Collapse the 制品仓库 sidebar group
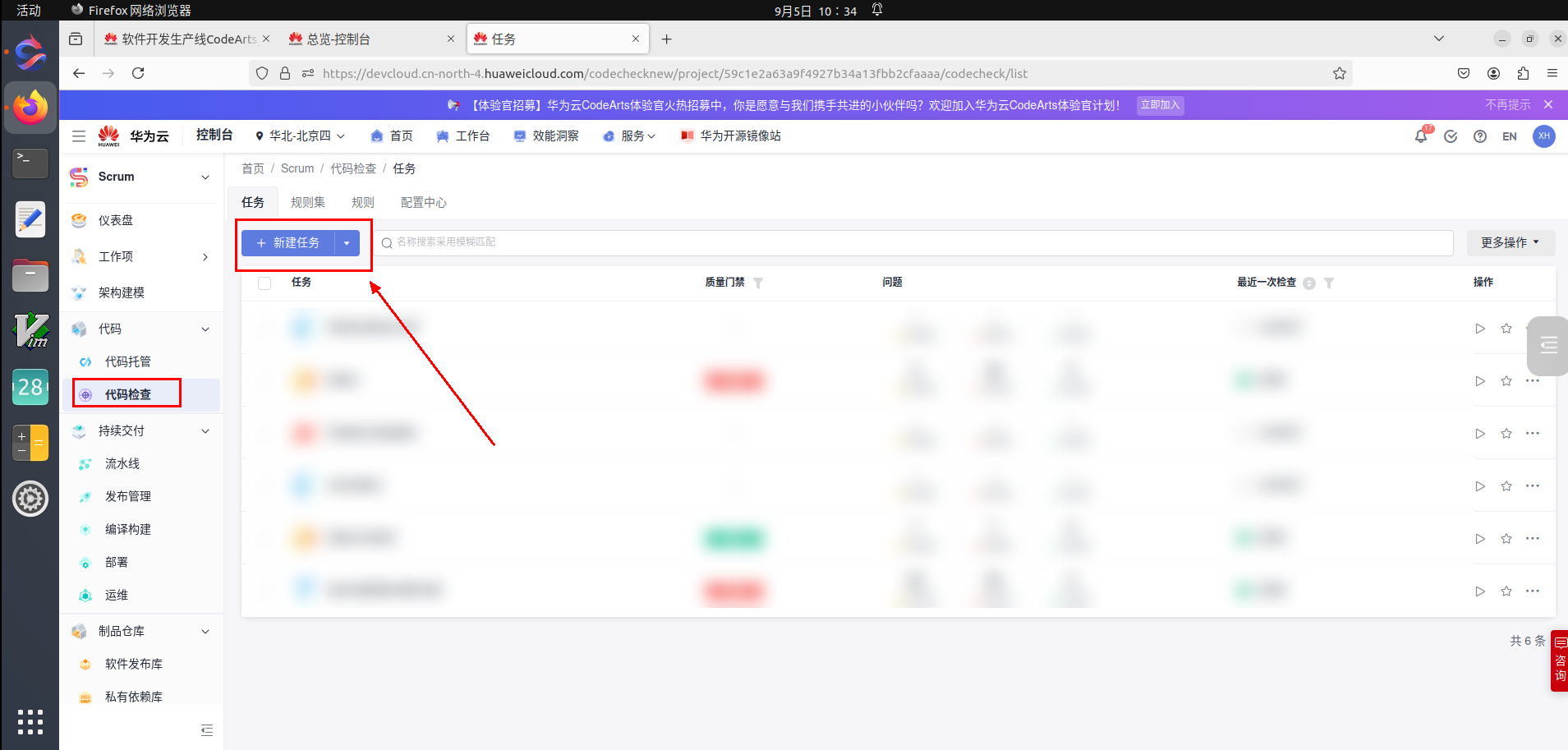This screenshot has height=750, width=1568. pos(205,632)
